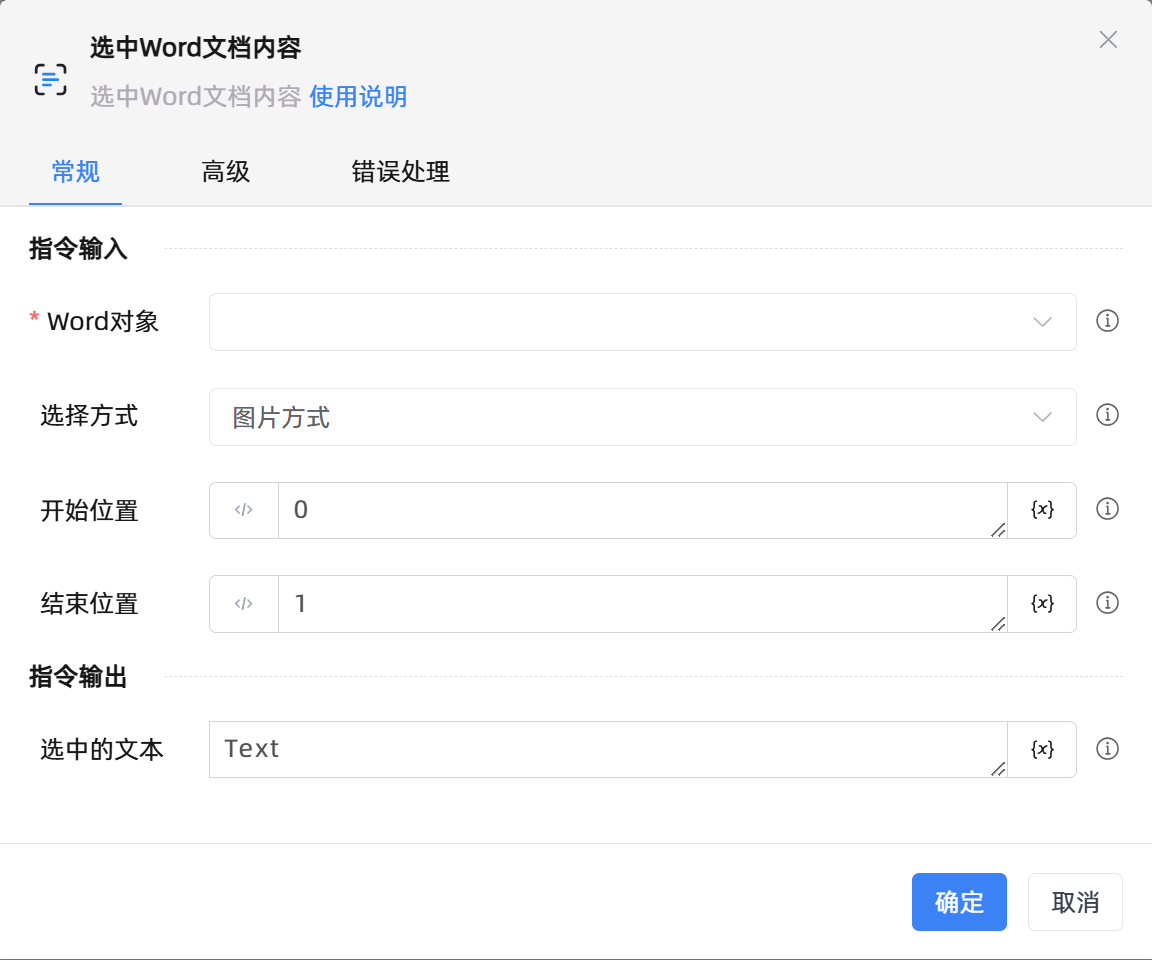Viewport: 1152px width, 960px height.
Task: Close the dialog with the X button
Action: [x=1108, y=40]
